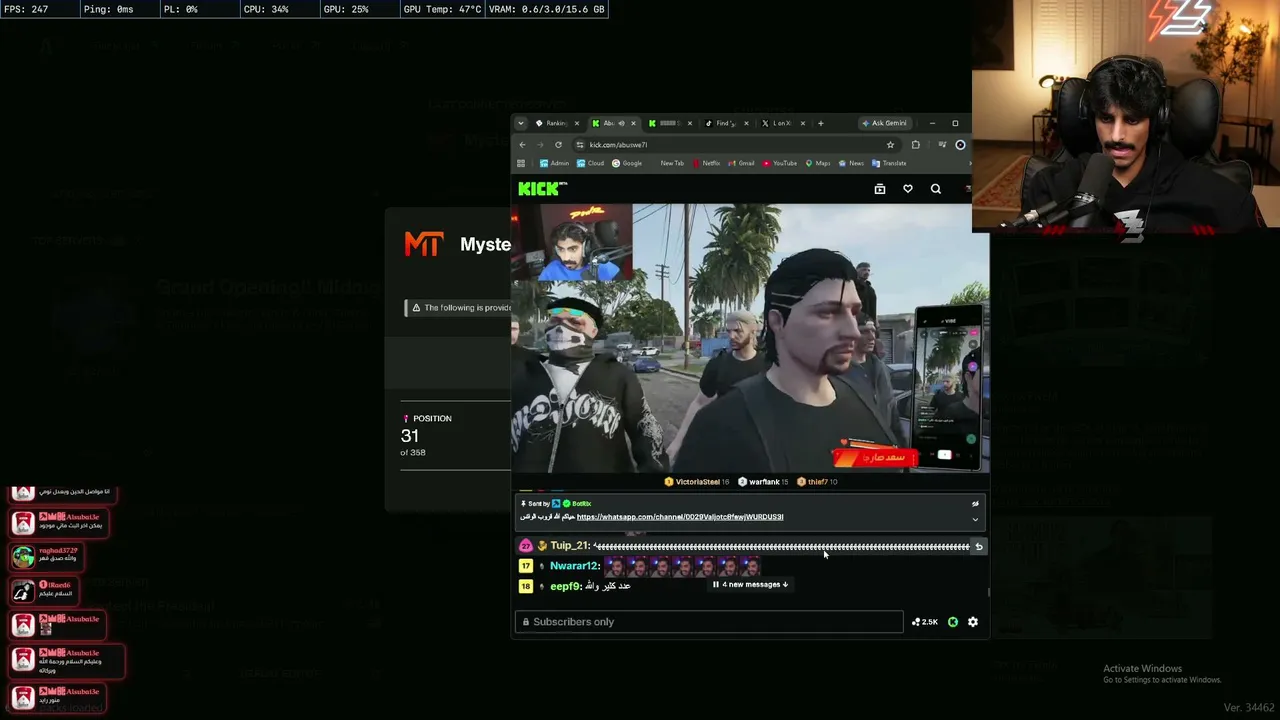Reload the Kick page

tap(558, 145)
